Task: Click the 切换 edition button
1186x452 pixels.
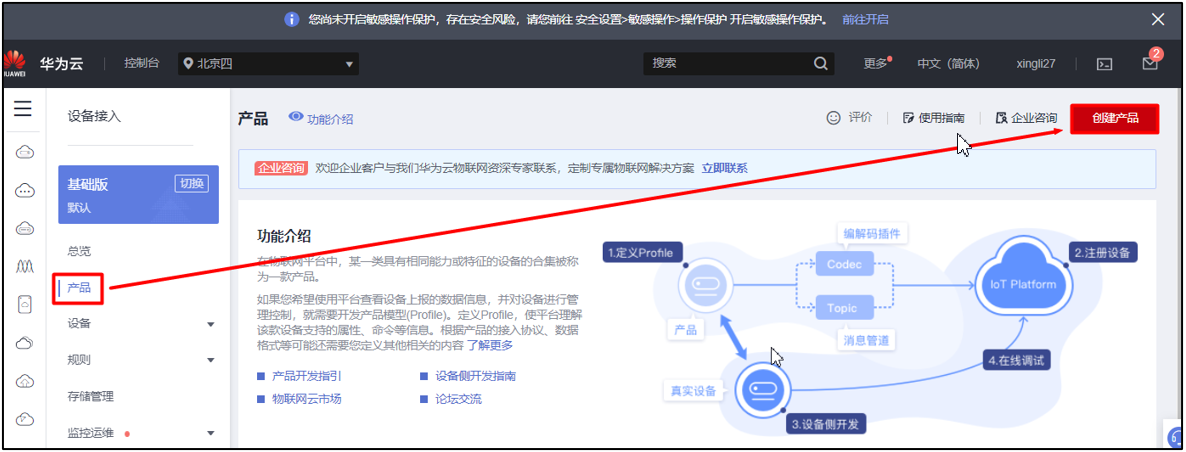Action: pos(191,184)
